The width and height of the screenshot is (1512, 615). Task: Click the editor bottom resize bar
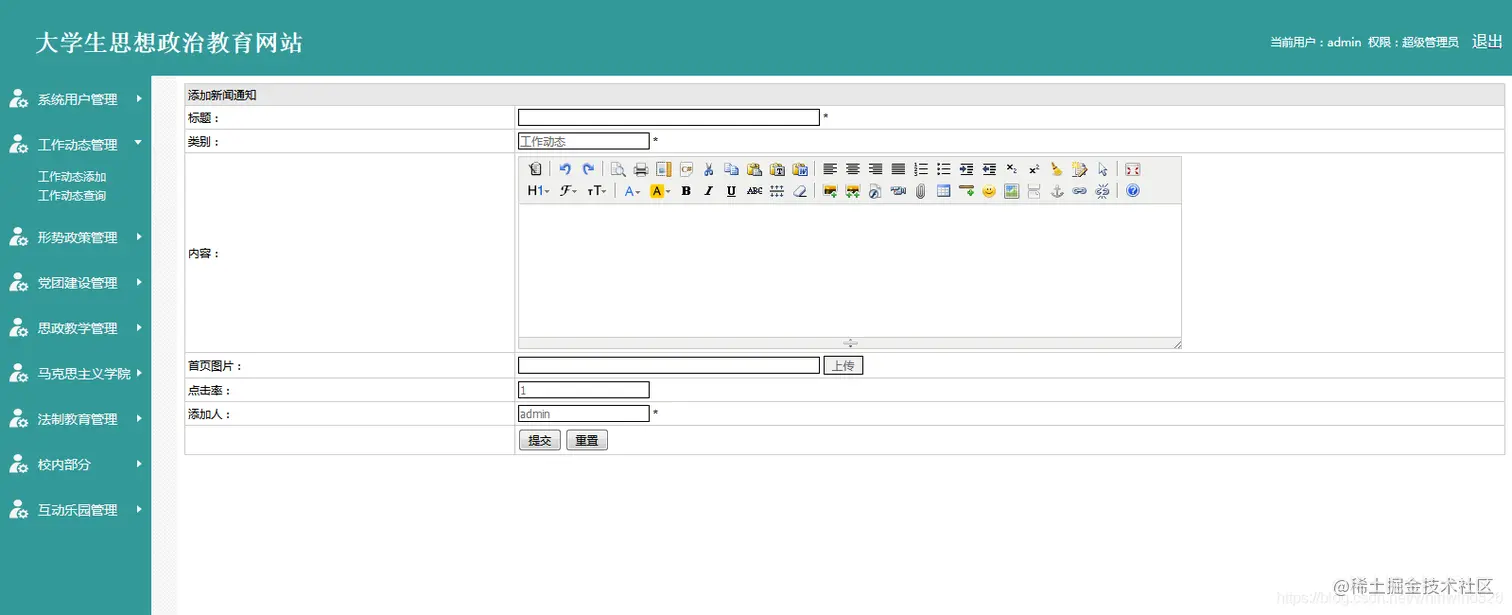[850, 343]
